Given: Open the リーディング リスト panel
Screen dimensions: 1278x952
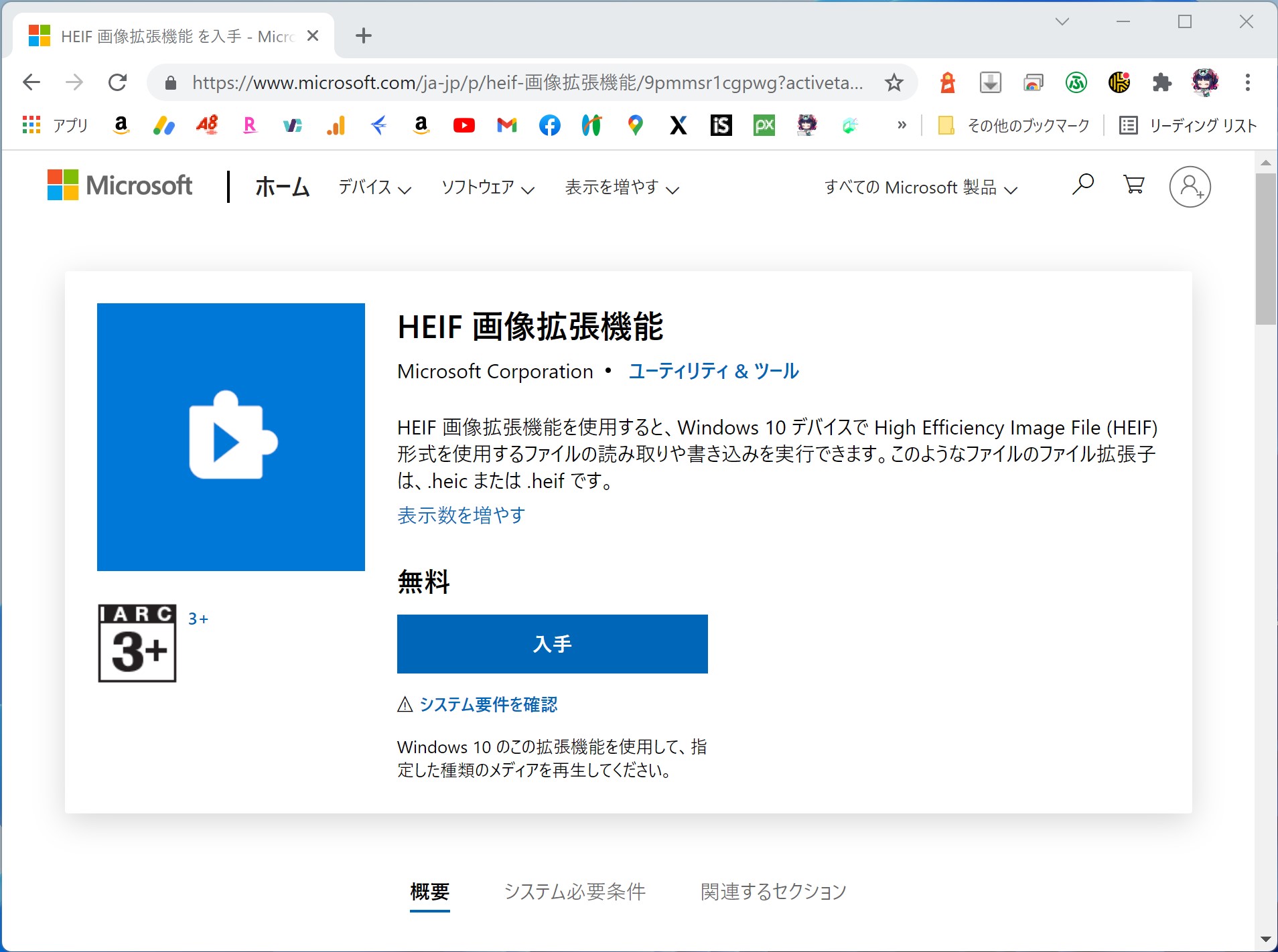Looking at the screenshot, I should pyautogui.click(x=1188, y=125).
